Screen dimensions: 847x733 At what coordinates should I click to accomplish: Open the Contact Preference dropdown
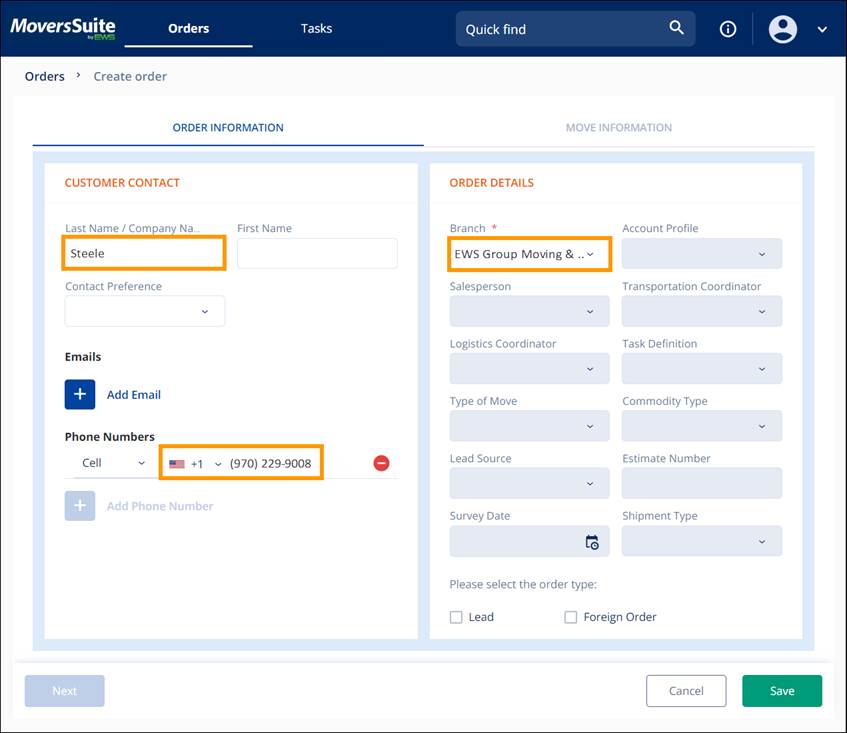coord(143,311)
